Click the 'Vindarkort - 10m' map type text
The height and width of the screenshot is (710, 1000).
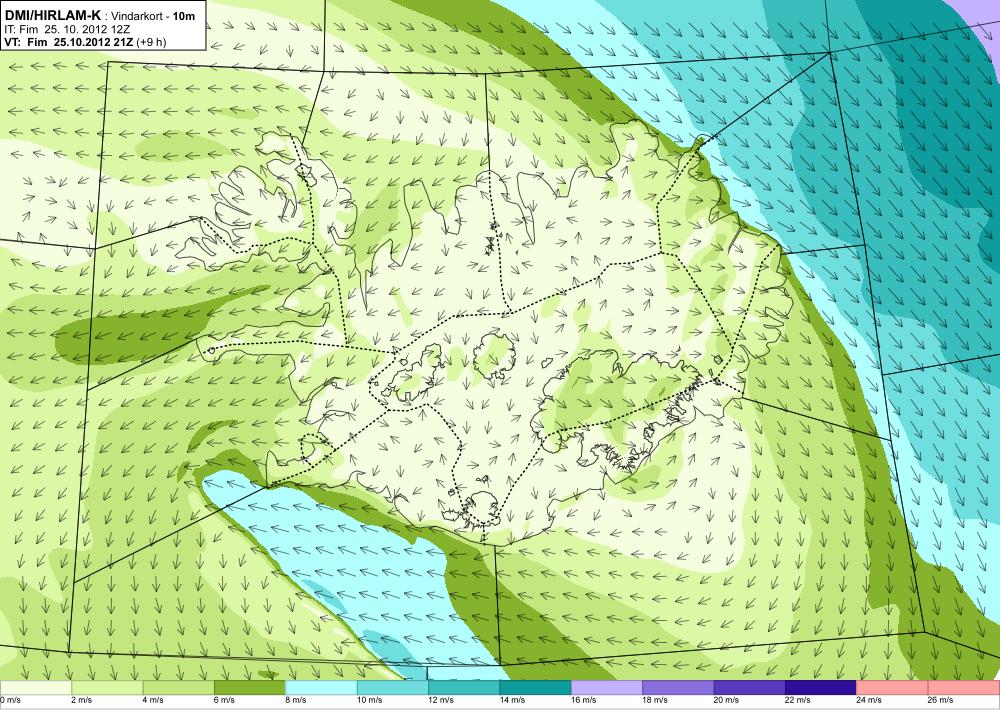click(x=152, y=16)
